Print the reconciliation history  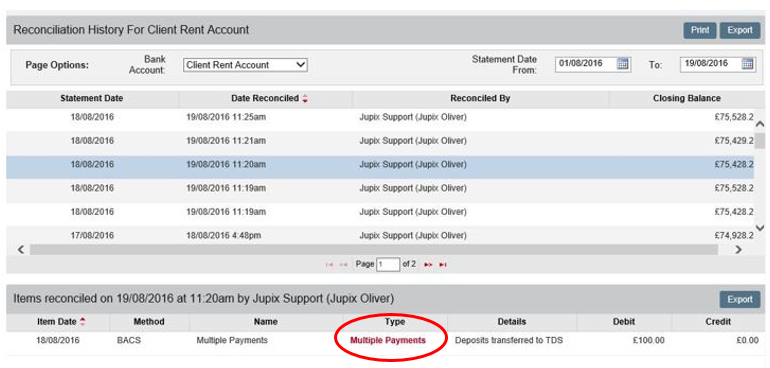pyautogui.click(x=700, y=30)
